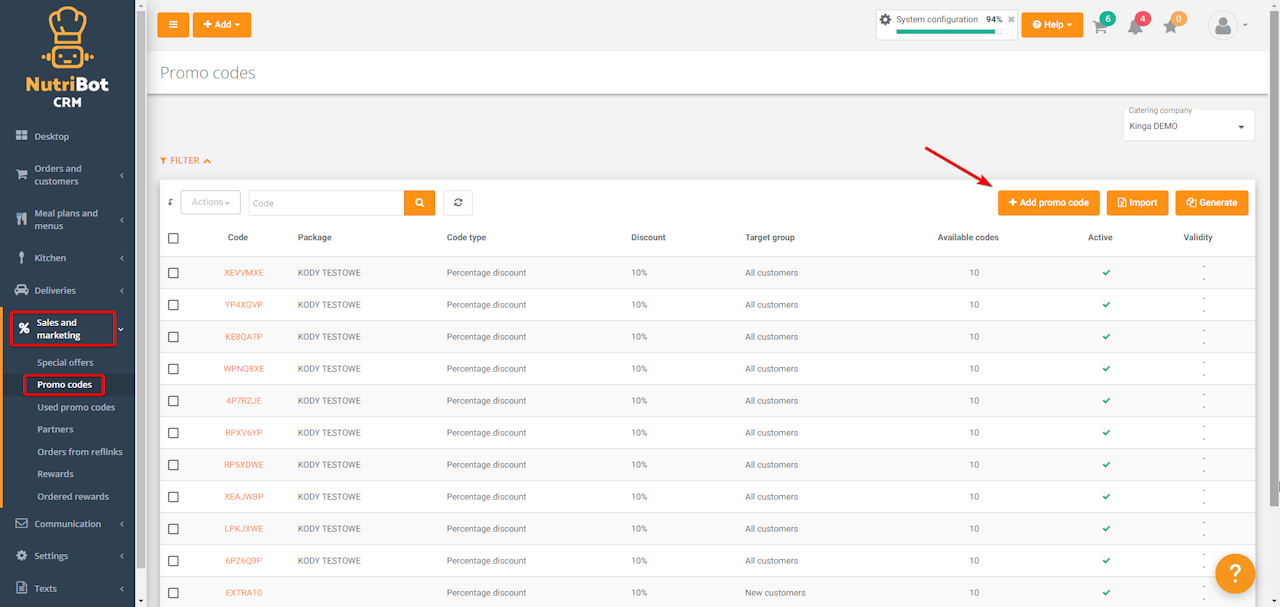Open the Add dropdown in top bar
1280x607 pixels.
pos(222,25)
